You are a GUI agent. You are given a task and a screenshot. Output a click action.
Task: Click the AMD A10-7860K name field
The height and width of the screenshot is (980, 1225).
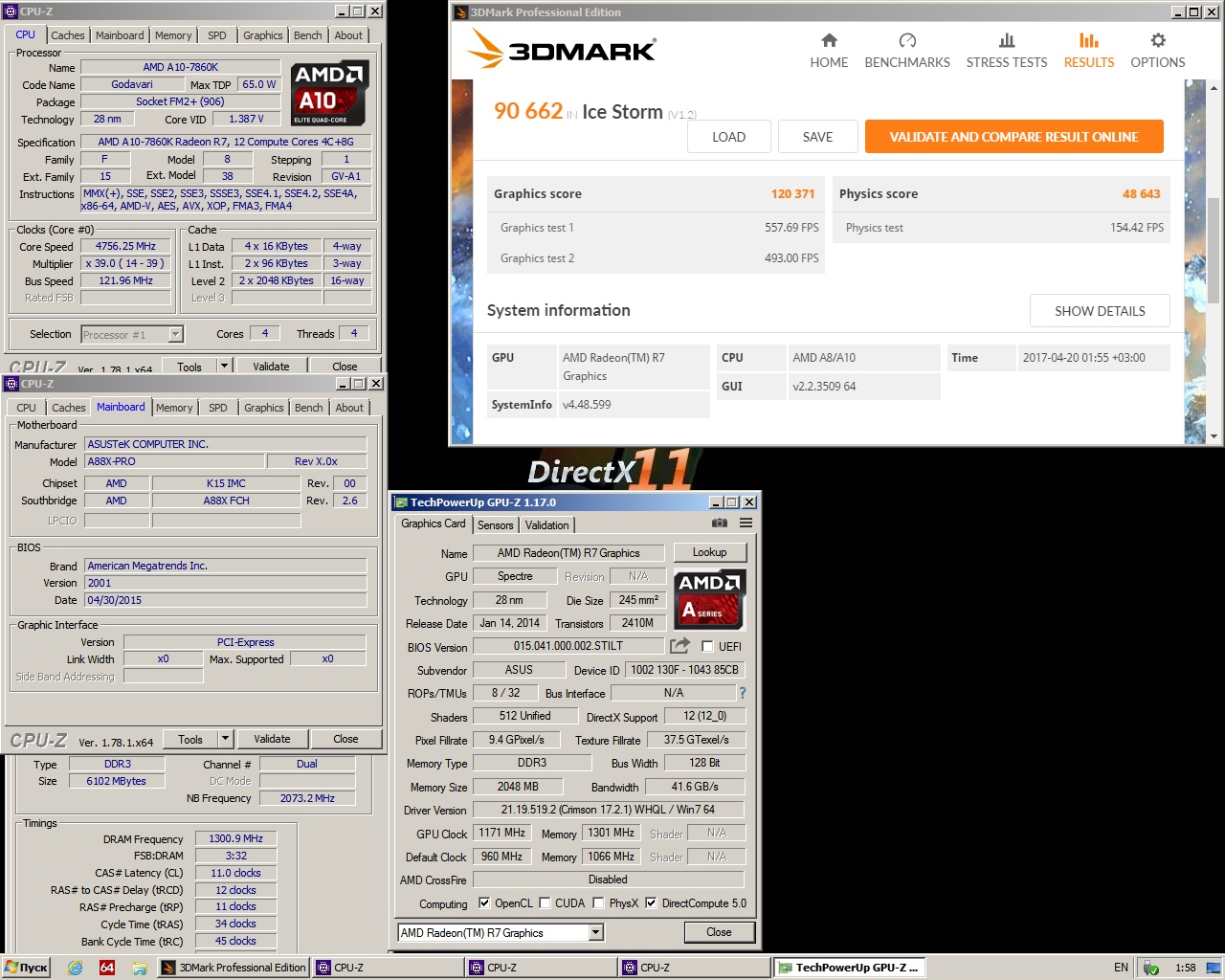pos(180,67)
